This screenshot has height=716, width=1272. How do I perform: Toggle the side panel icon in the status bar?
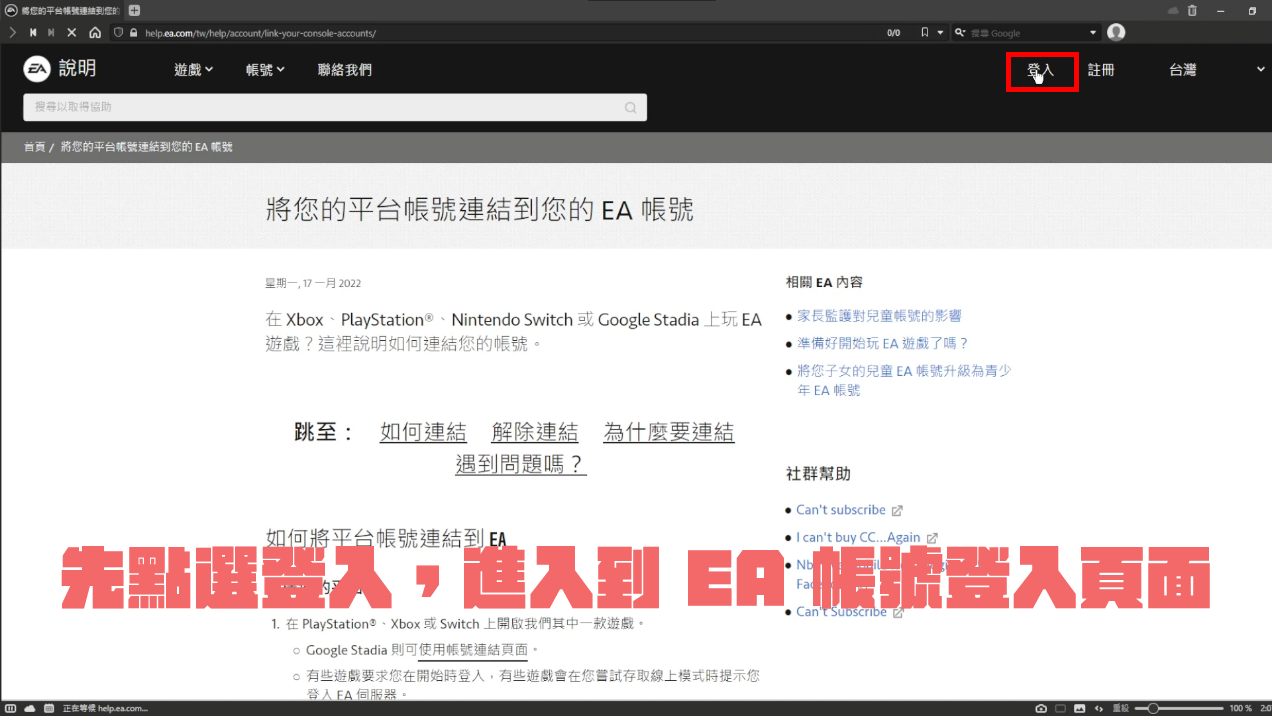[10, 708]
